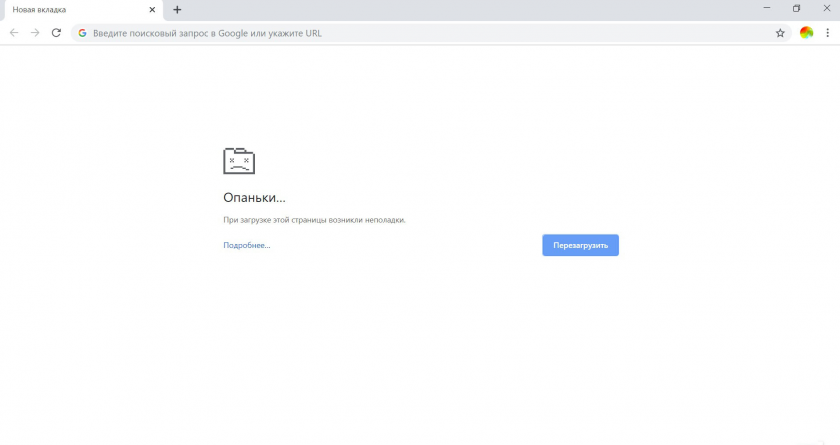
Task: Click the empty tab strip area
Action: [x=450, y=10]
